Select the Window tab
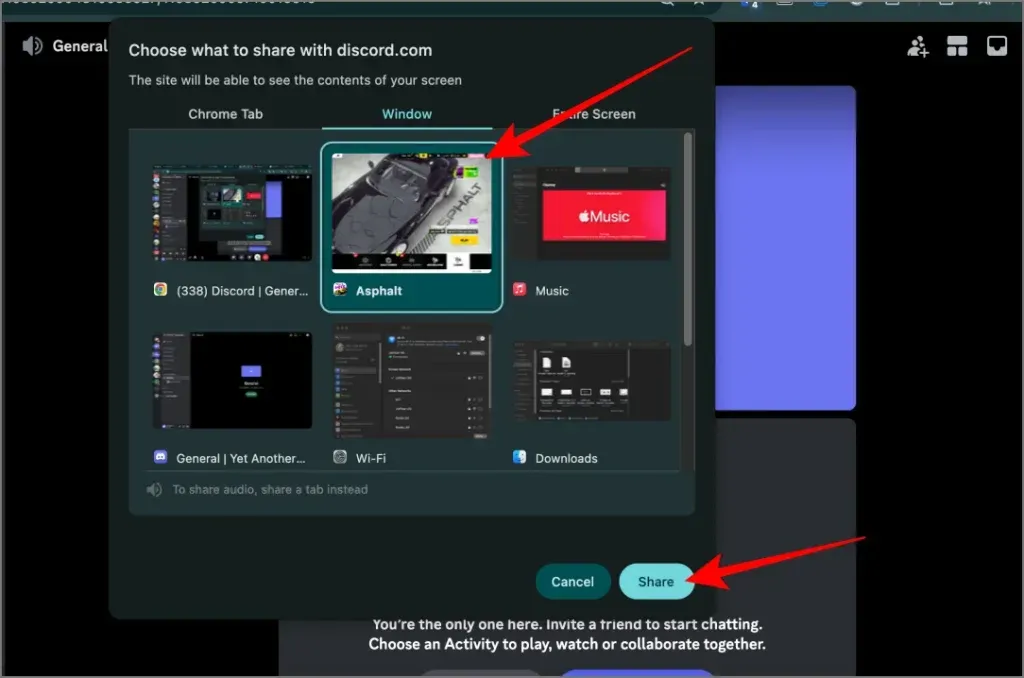 click(407, 114)
